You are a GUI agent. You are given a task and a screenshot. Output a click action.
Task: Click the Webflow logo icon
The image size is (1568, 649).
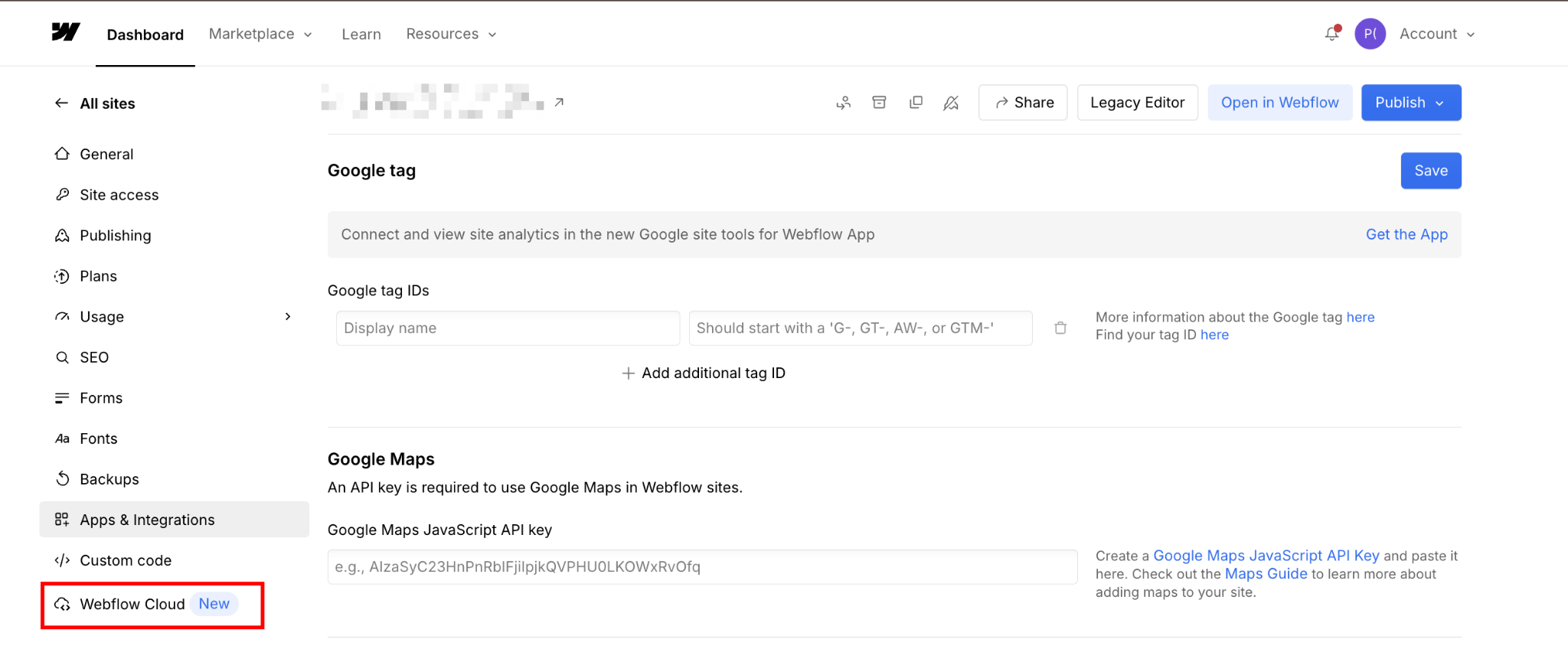(x=66, y=32)
